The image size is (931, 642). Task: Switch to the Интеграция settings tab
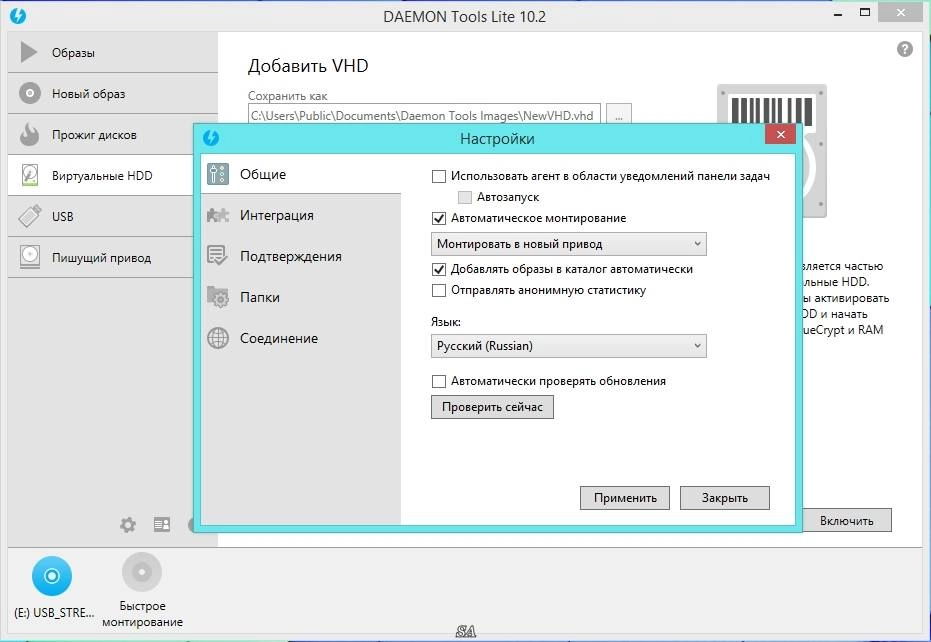[x=301, y=215]
